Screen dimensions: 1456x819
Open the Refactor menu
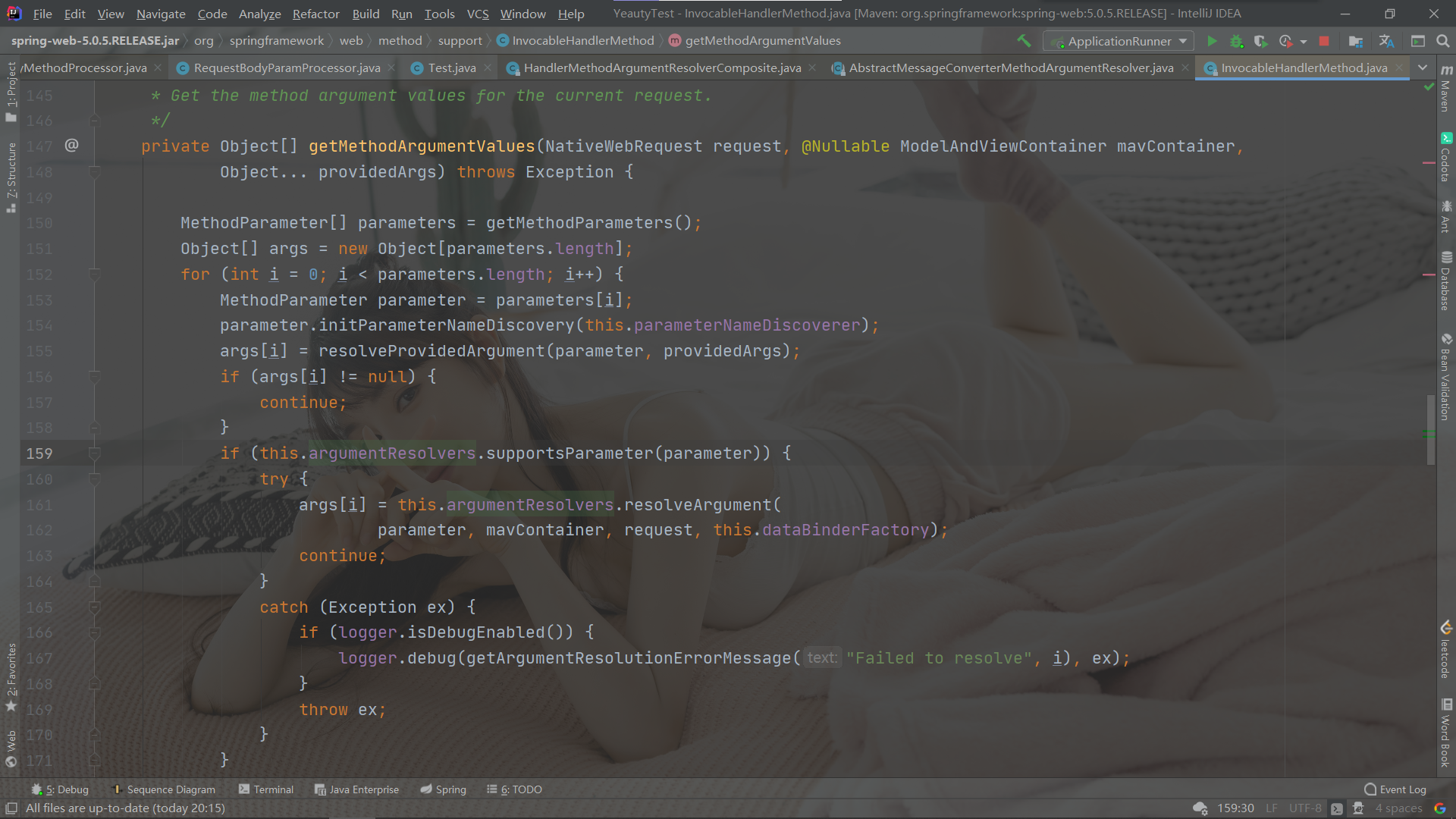[315, 14]
